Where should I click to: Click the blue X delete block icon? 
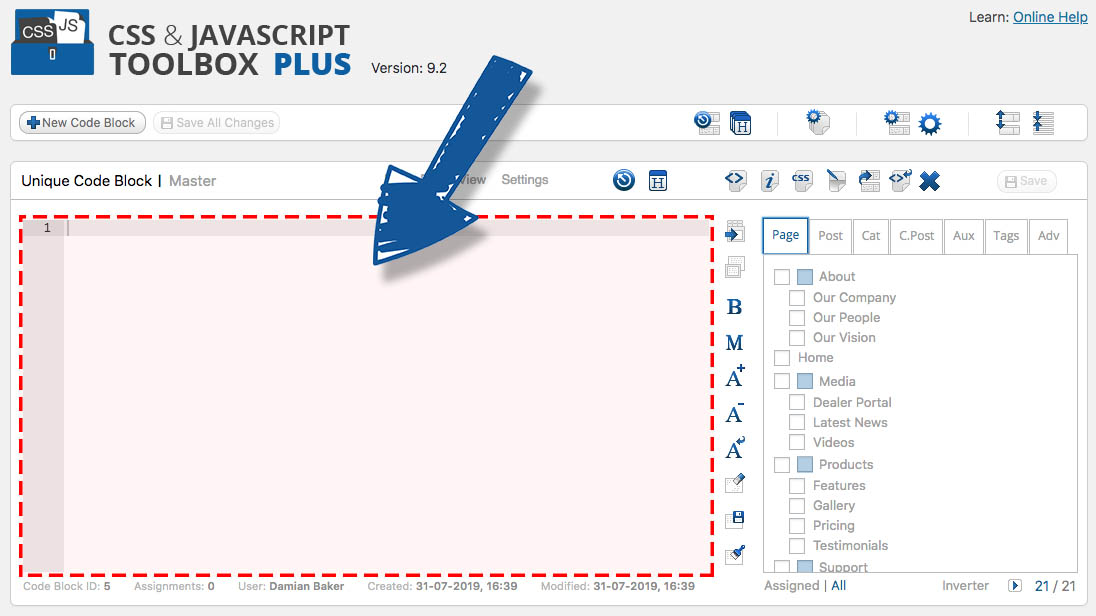(929, 181)
